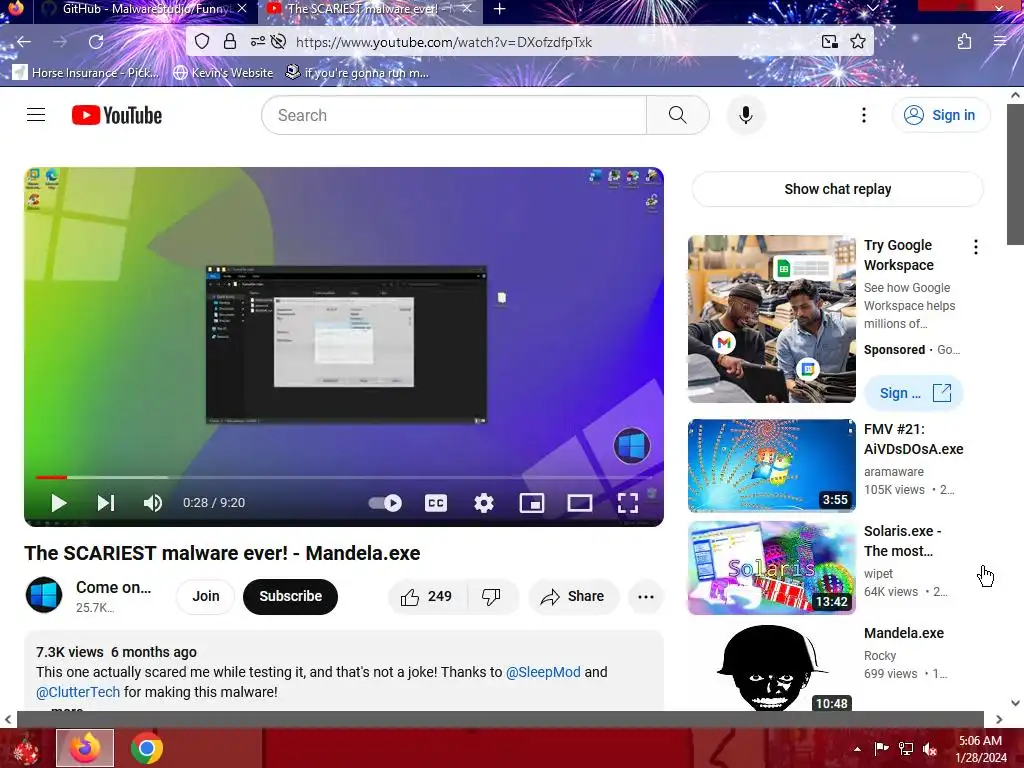This screenshot has height=768, width=1024.
Task: Open the Firefox application menu
Action: click(x=1000, y=42)
